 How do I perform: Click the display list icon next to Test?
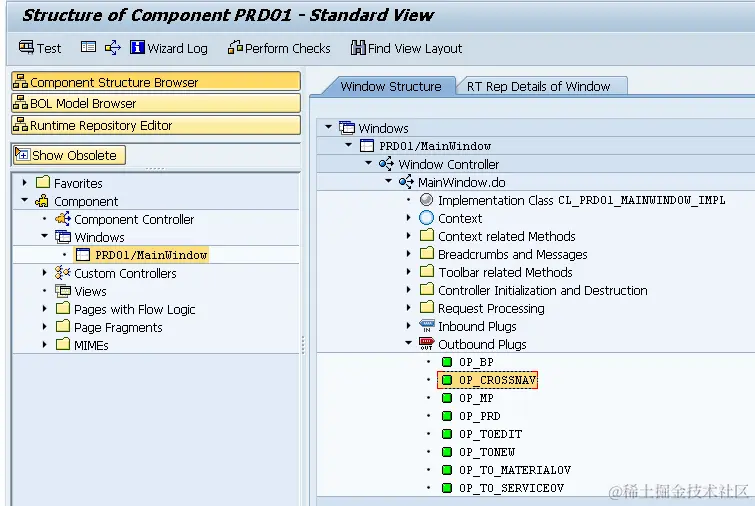pyautogui.click(x=88, y=47)
